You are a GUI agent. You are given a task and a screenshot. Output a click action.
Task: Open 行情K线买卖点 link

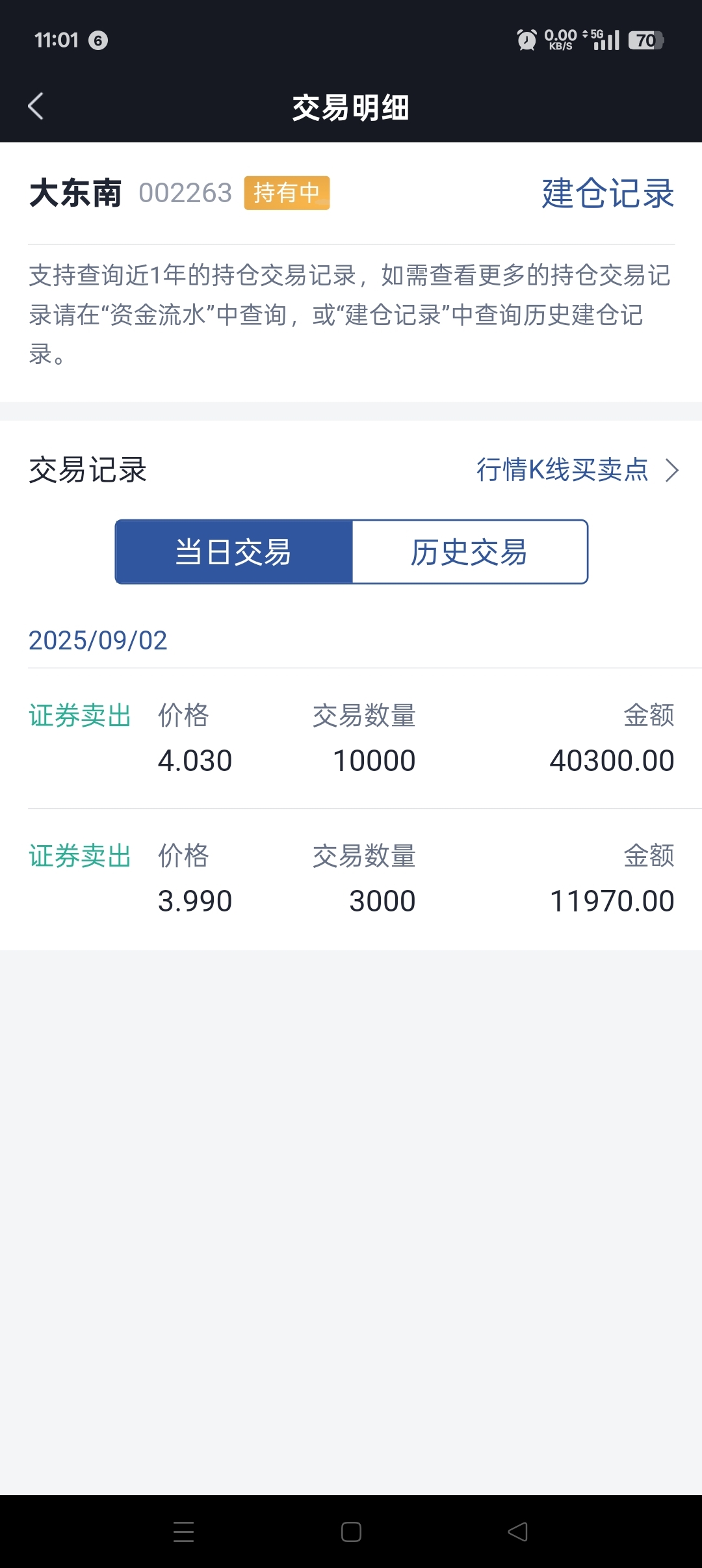click(562, 469)
